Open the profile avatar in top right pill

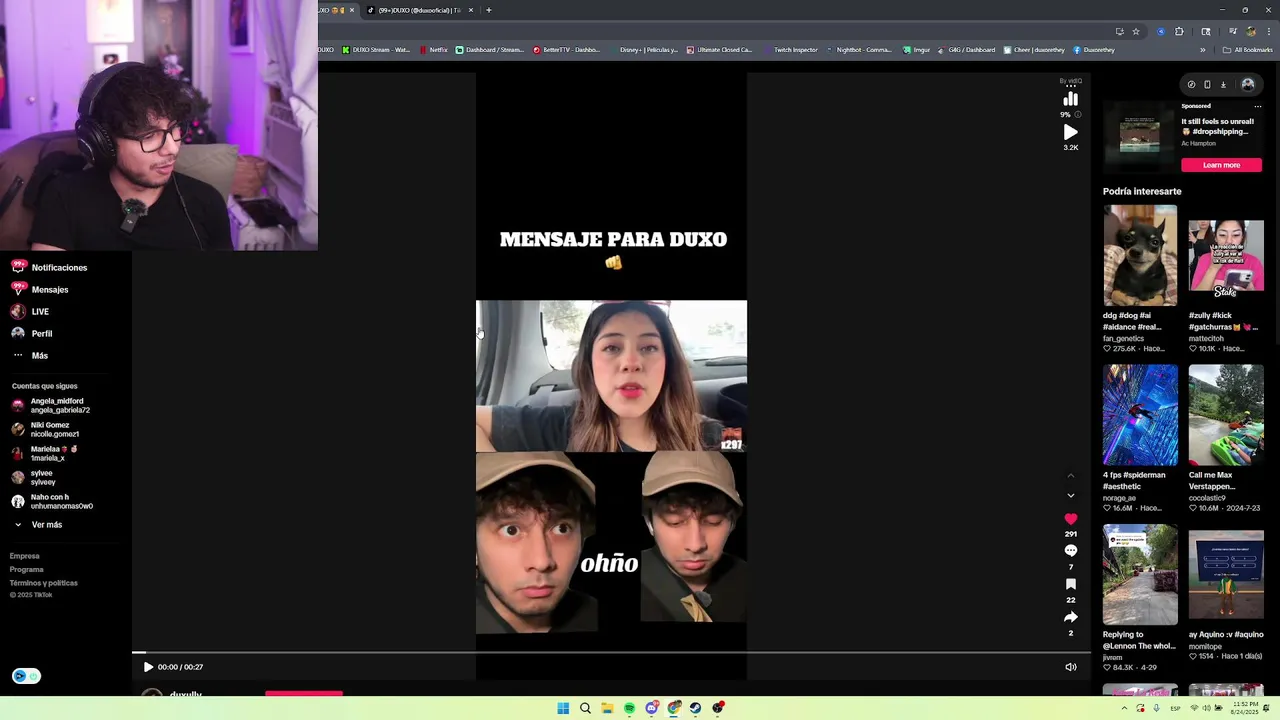pyautogui.click(x=1247, y=85)
